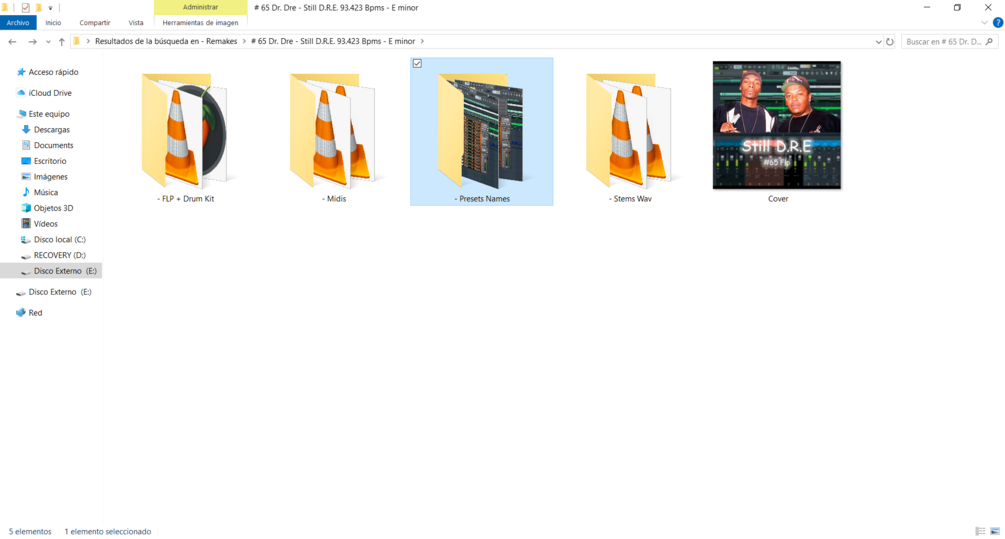Open Vídeos in the sidebar
The height and width of the screenshot is (539, 1005).
tap(46, 224)
